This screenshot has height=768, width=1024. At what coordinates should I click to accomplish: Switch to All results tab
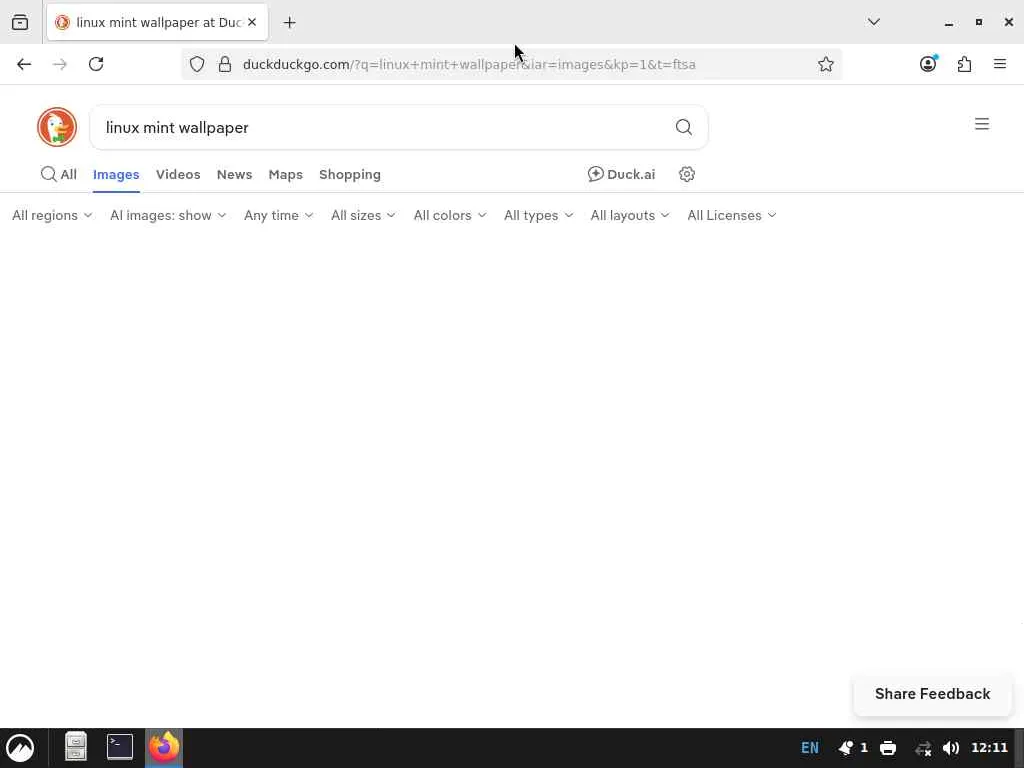(x=59, y=174)
